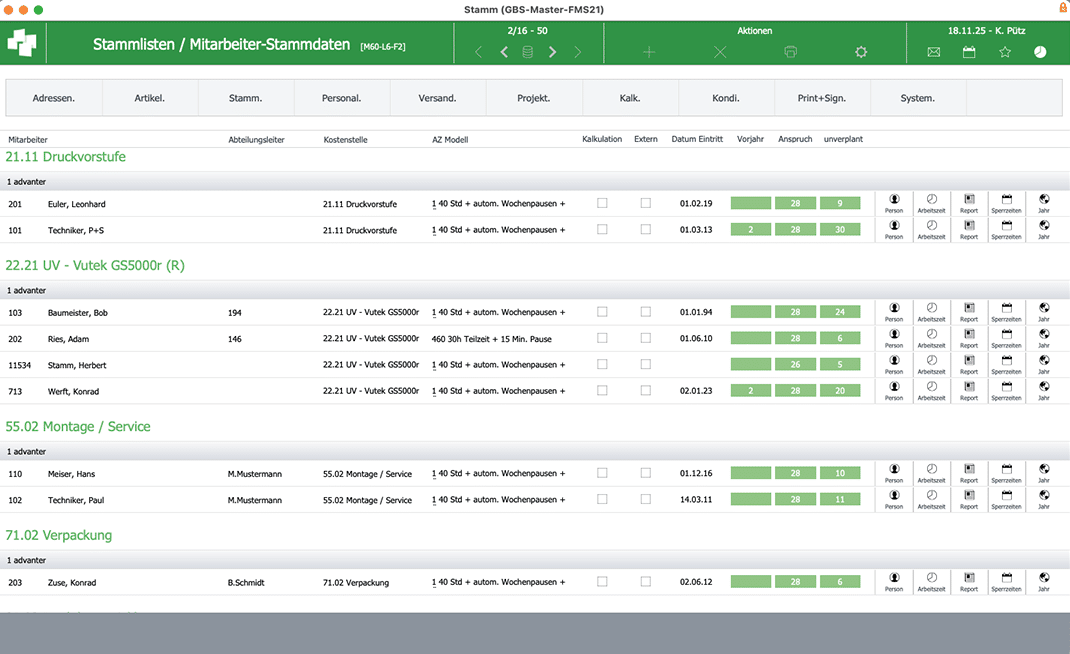Enable Kalkulation checkbox for Techniker, Paul
Screen dimensions: 1070x654
[x=602, y=499]
